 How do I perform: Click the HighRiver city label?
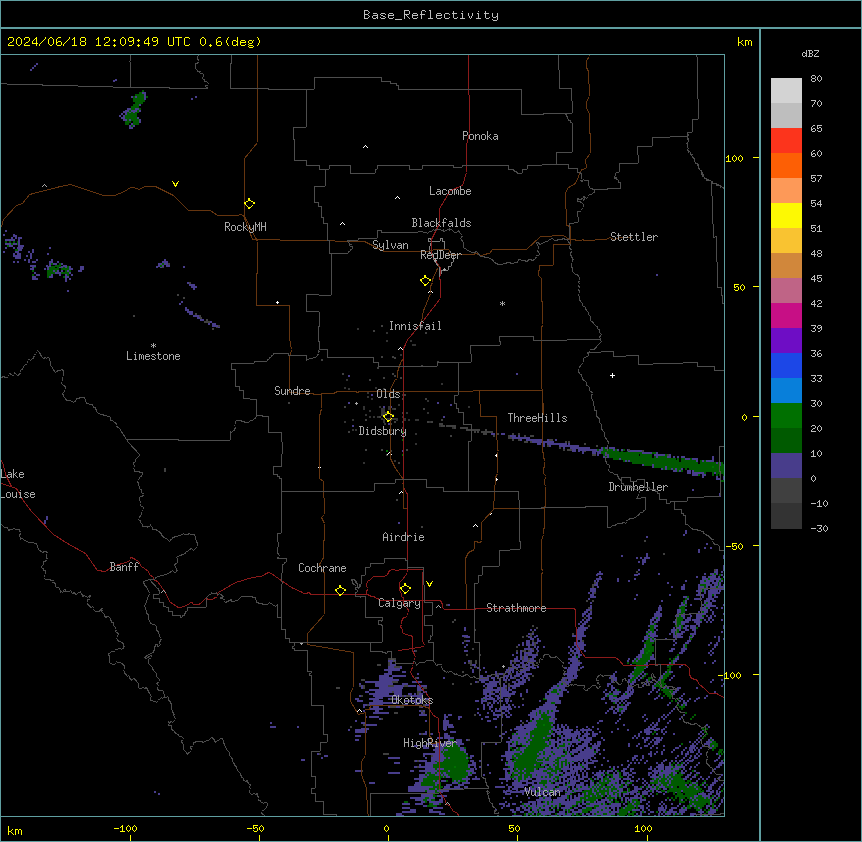(430, 743)
